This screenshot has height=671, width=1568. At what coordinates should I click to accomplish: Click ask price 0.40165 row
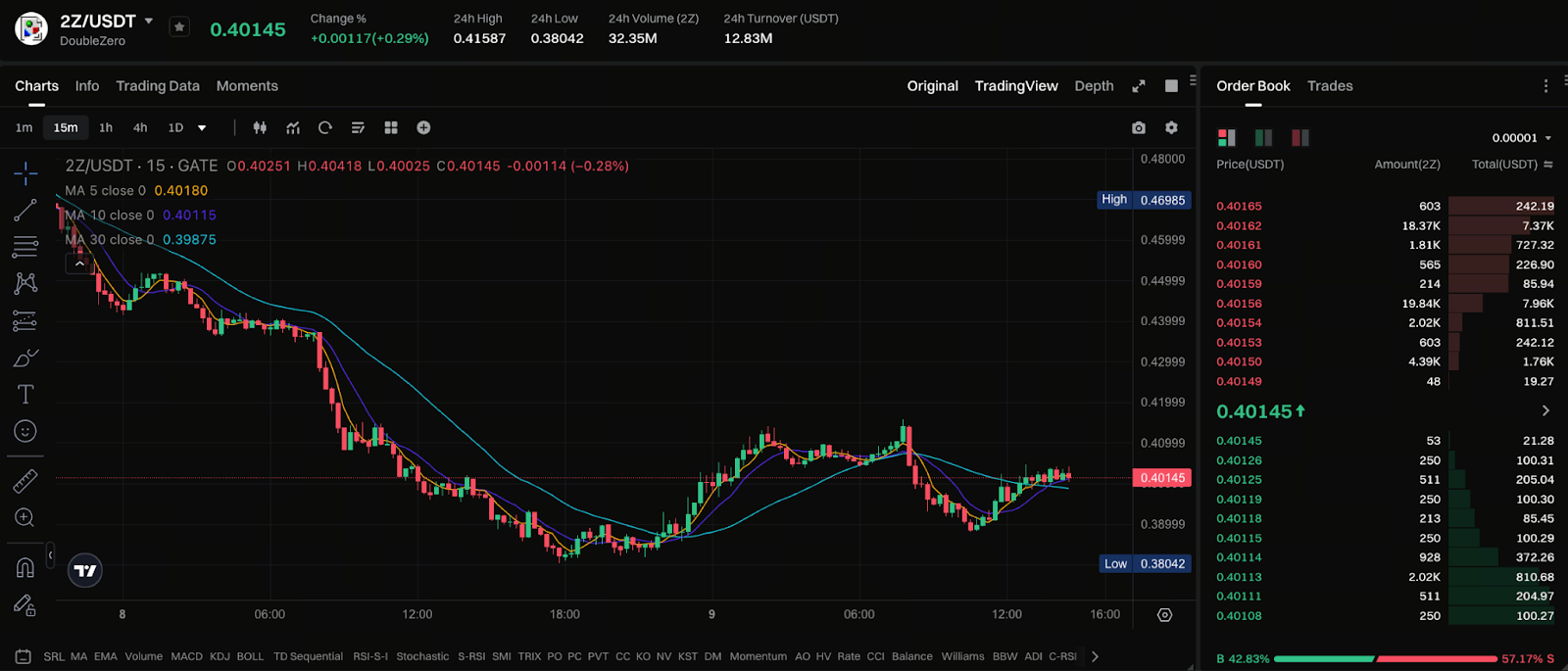(1385, 207)
